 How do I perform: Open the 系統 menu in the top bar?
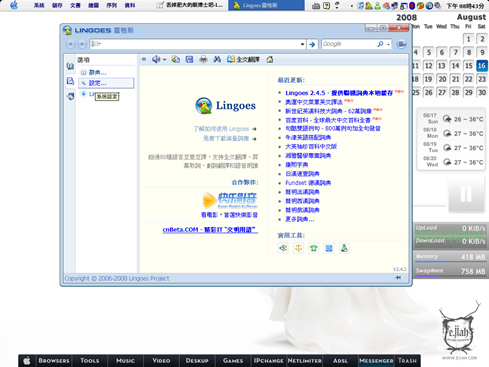pos(39,5)
